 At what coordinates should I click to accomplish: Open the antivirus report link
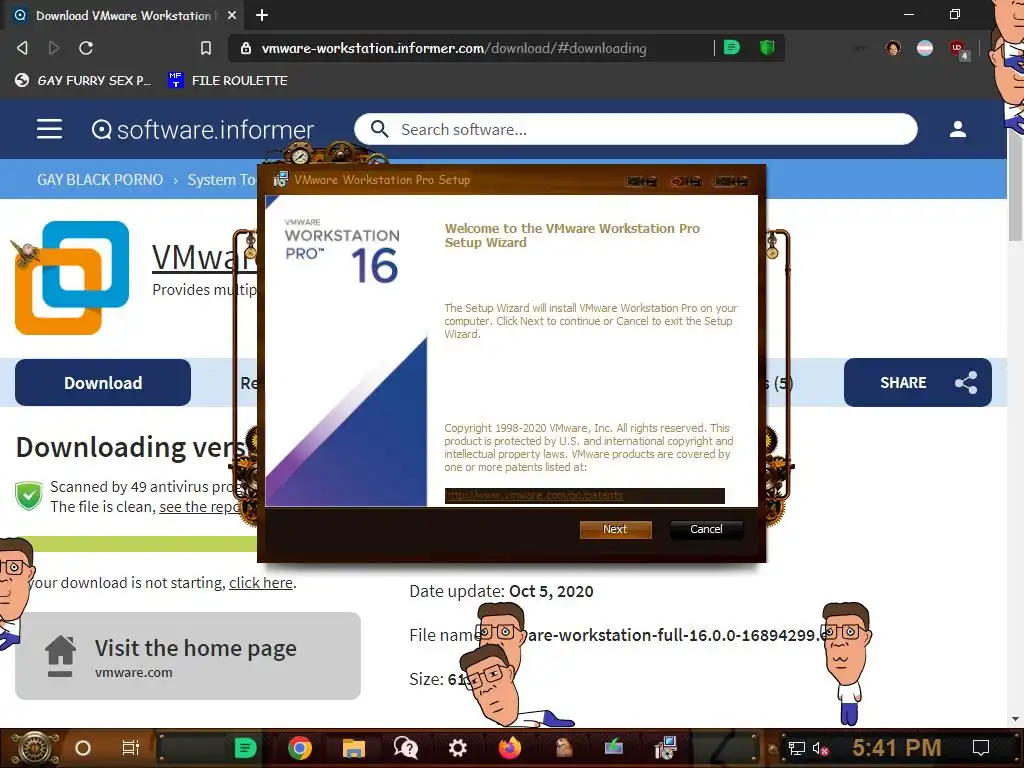[200, 507]
